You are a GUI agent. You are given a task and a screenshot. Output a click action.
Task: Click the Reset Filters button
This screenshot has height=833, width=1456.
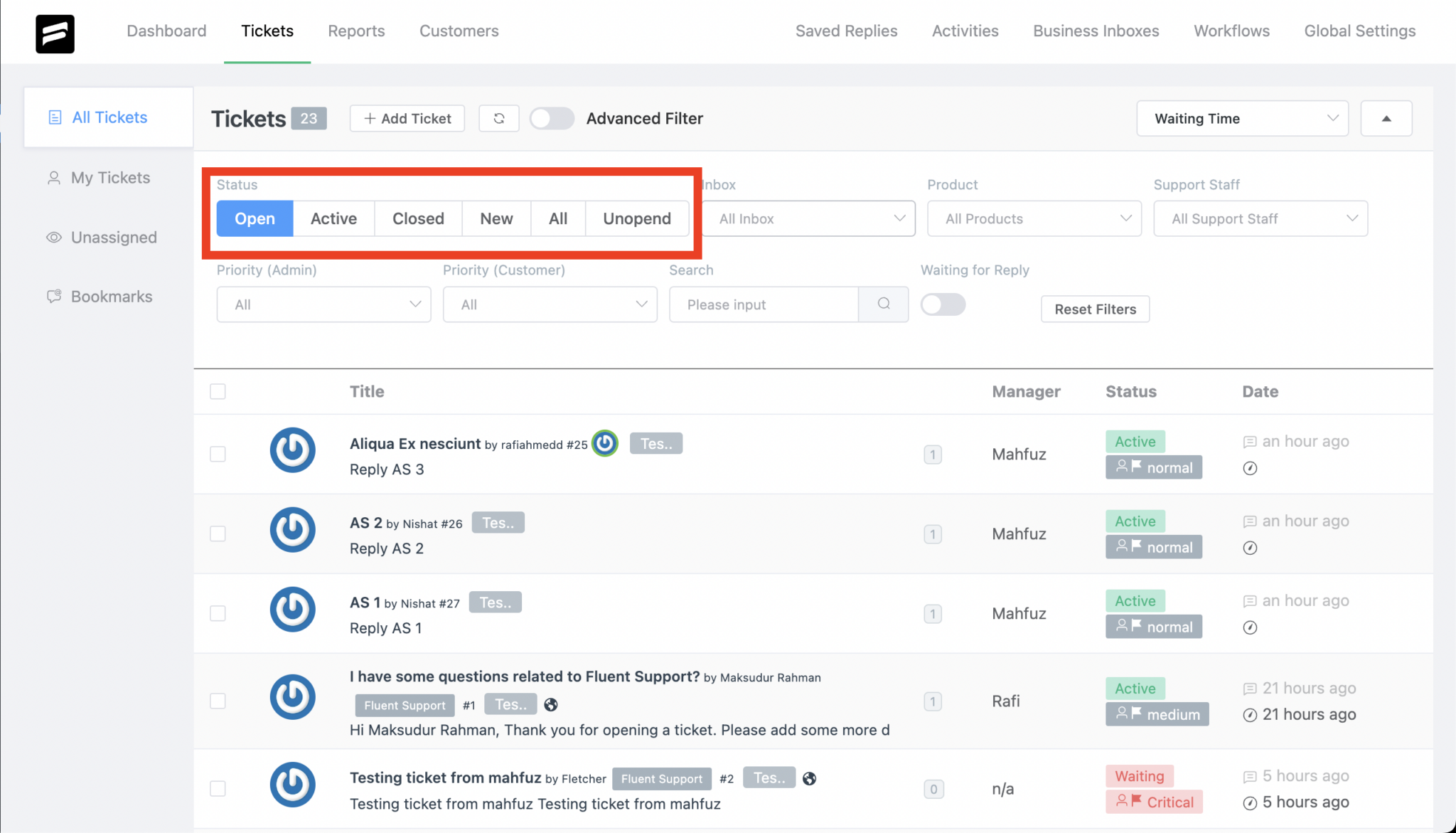pyautogui.click(x=1095, y=309)
